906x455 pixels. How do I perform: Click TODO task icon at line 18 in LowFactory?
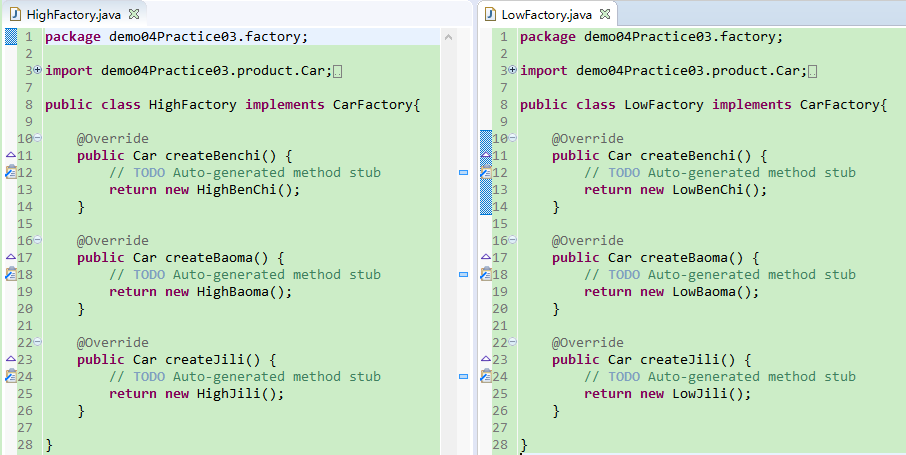point(486,274)
